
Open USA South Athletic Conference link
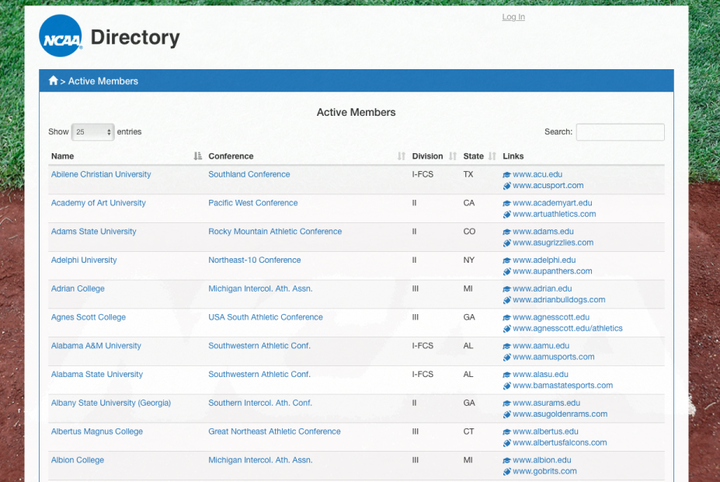click(265, 317)
